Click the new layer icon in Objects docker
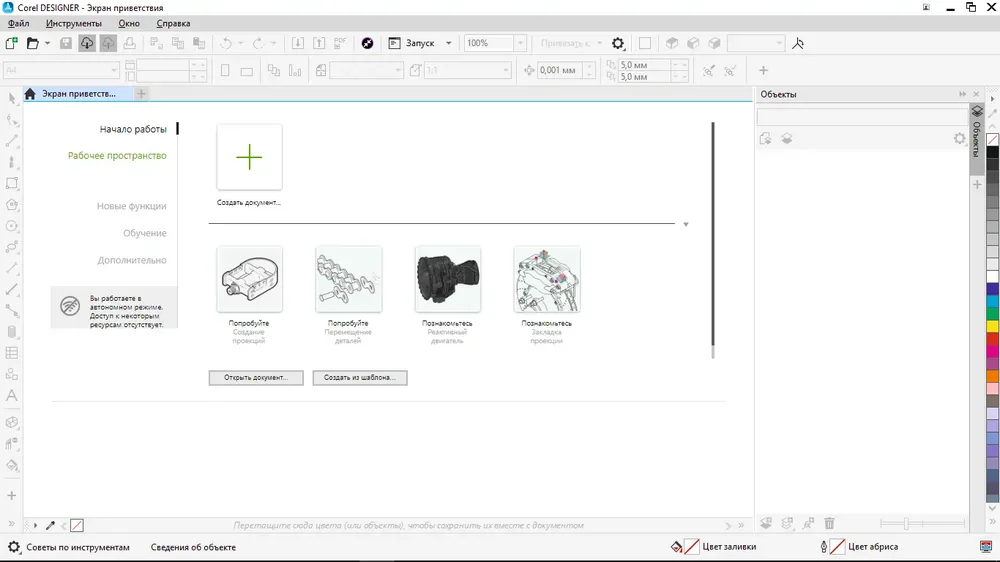Screen dimensions: 1000x562 tap(766, 524)
